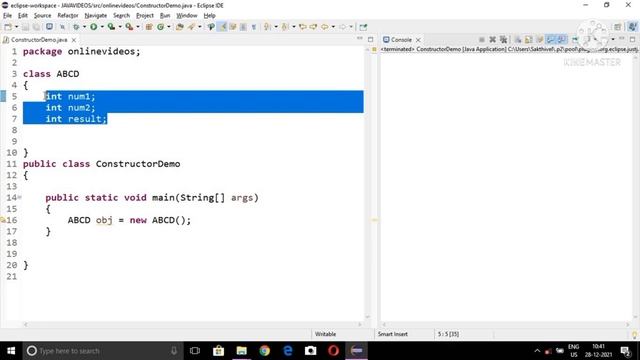Maximize the editor pane
The width and height of the screenshot is (640, 360).
click(371, 40)
